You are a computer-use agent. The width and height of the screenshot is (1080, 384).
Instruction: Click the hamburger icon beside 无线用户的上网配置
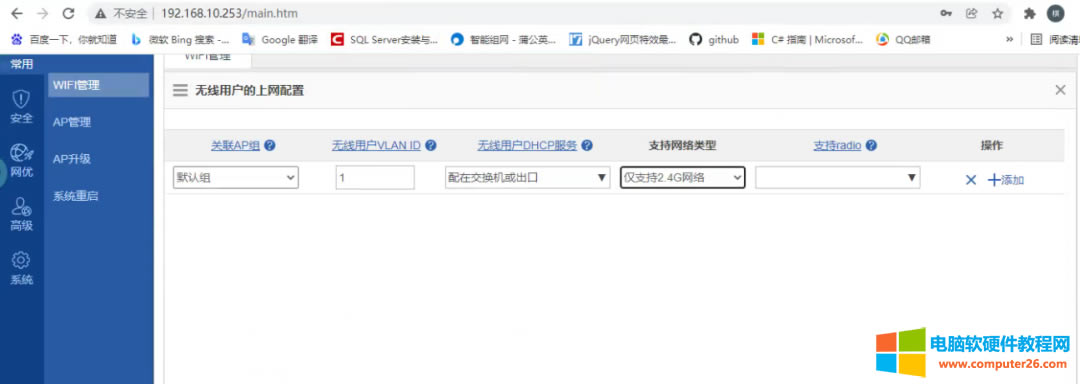[x=180, y=90]
